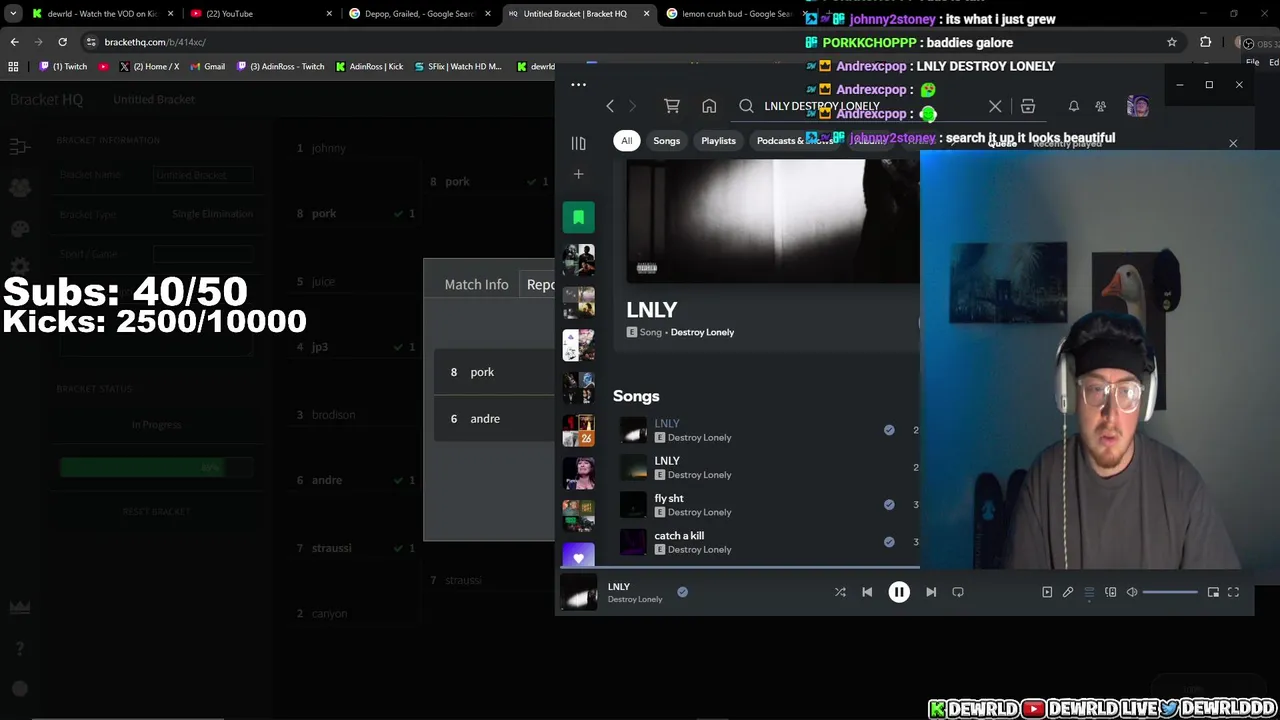This screenshot has height=720, width=1280.
Task: Open the Home / X bookmark
Action: pos(149,67)
